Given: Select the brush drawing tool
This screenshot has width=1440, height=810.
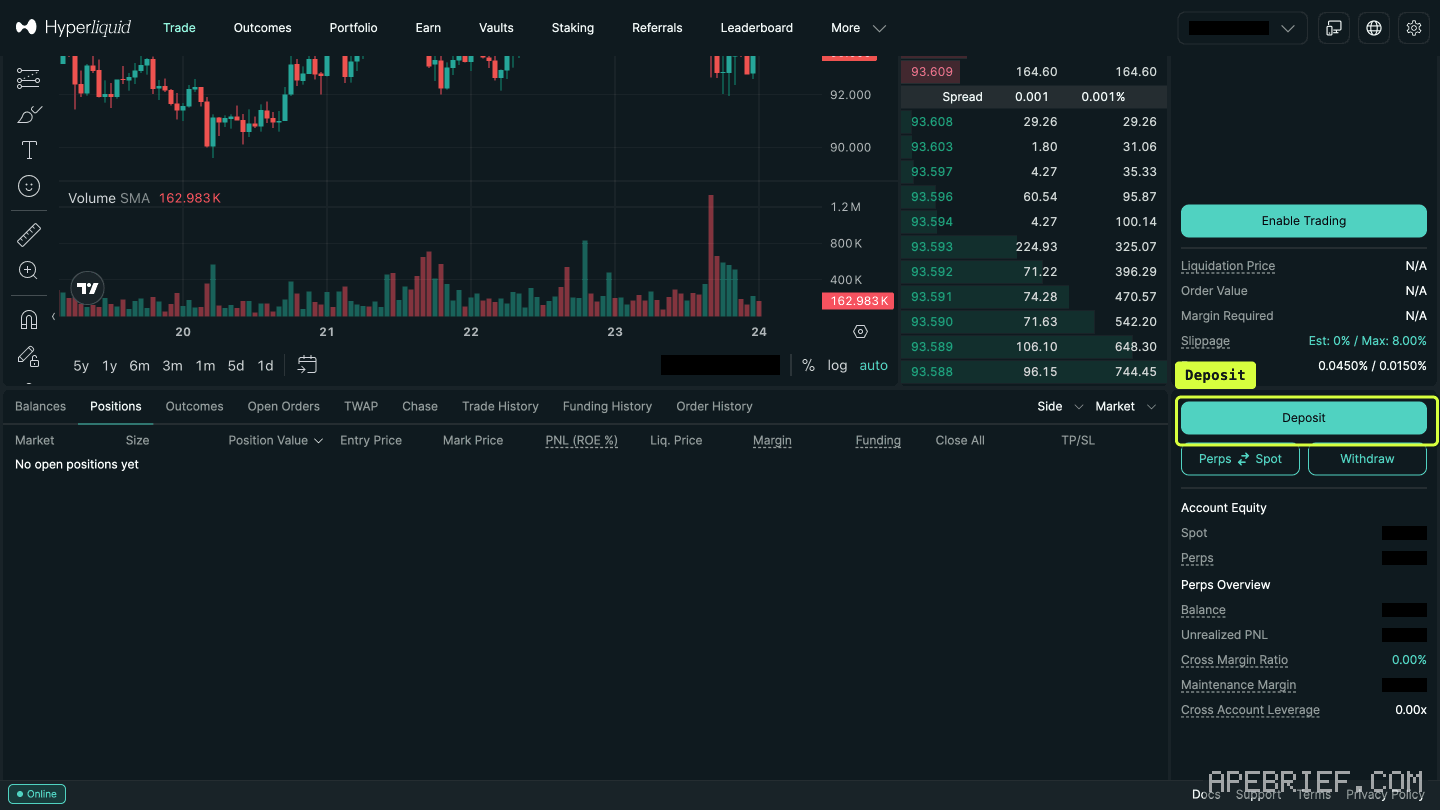Looking at the screenshot, I should pos(29,114).
